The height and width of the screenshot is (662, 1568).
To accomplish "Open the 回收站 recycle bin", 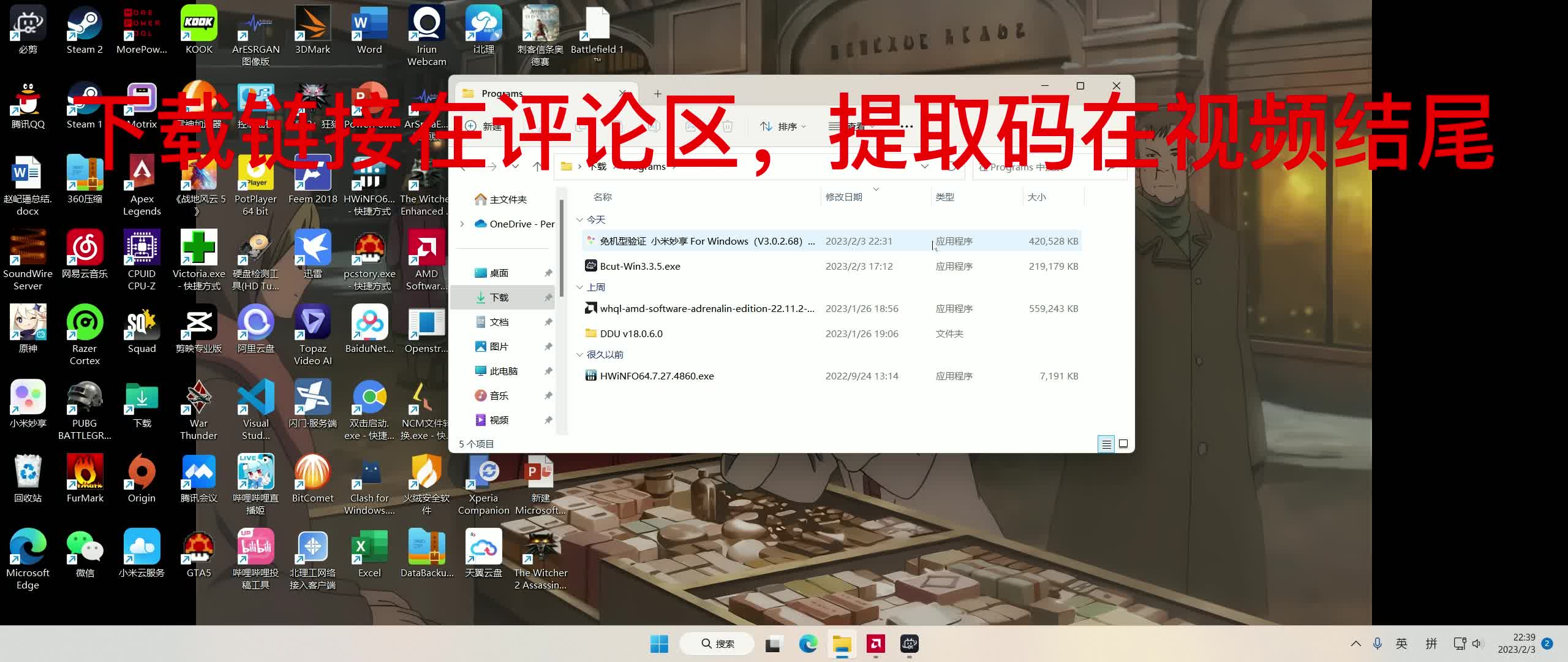I will [x=28, y=478].
